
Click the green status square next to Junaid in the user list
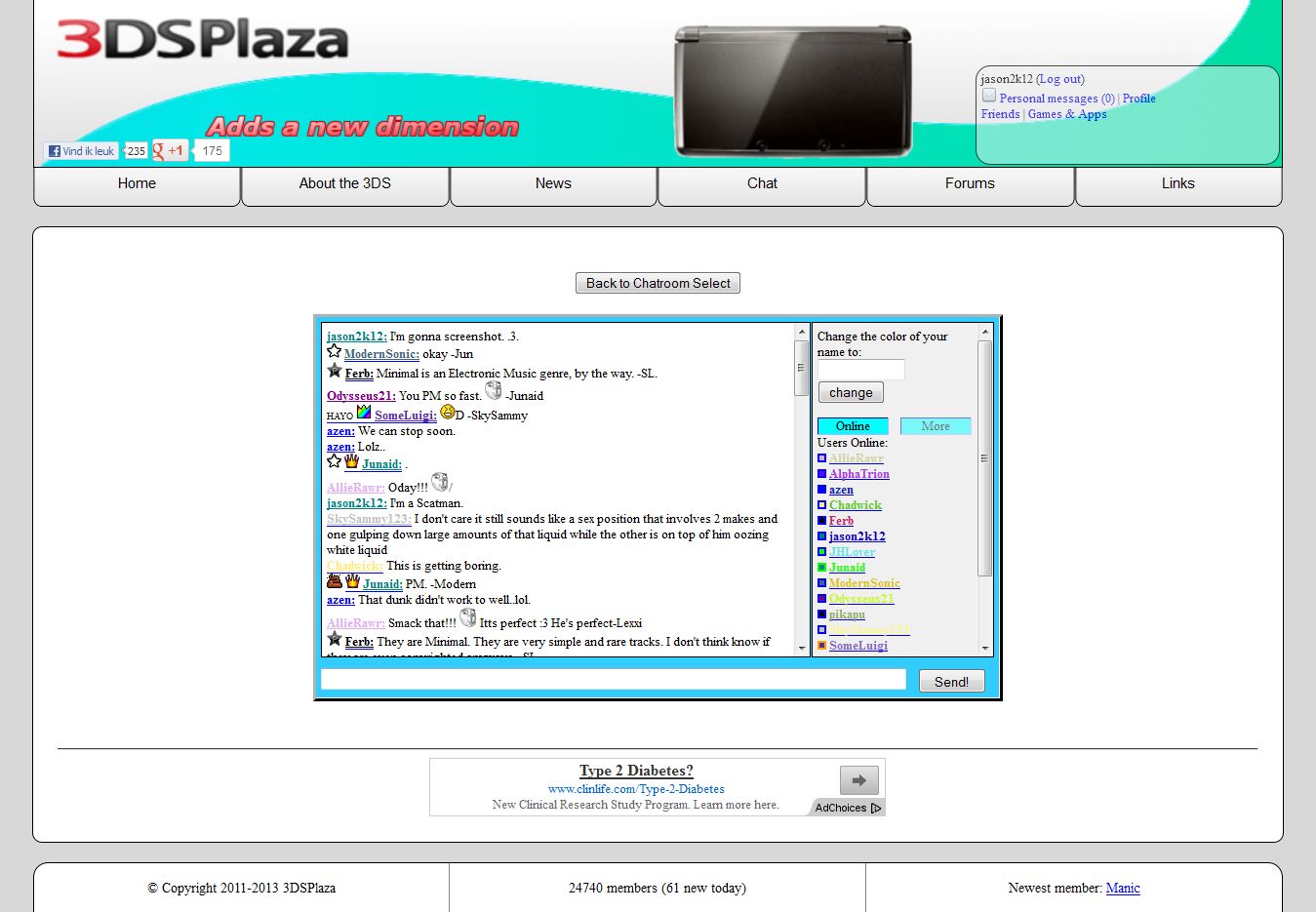(821, 568)
